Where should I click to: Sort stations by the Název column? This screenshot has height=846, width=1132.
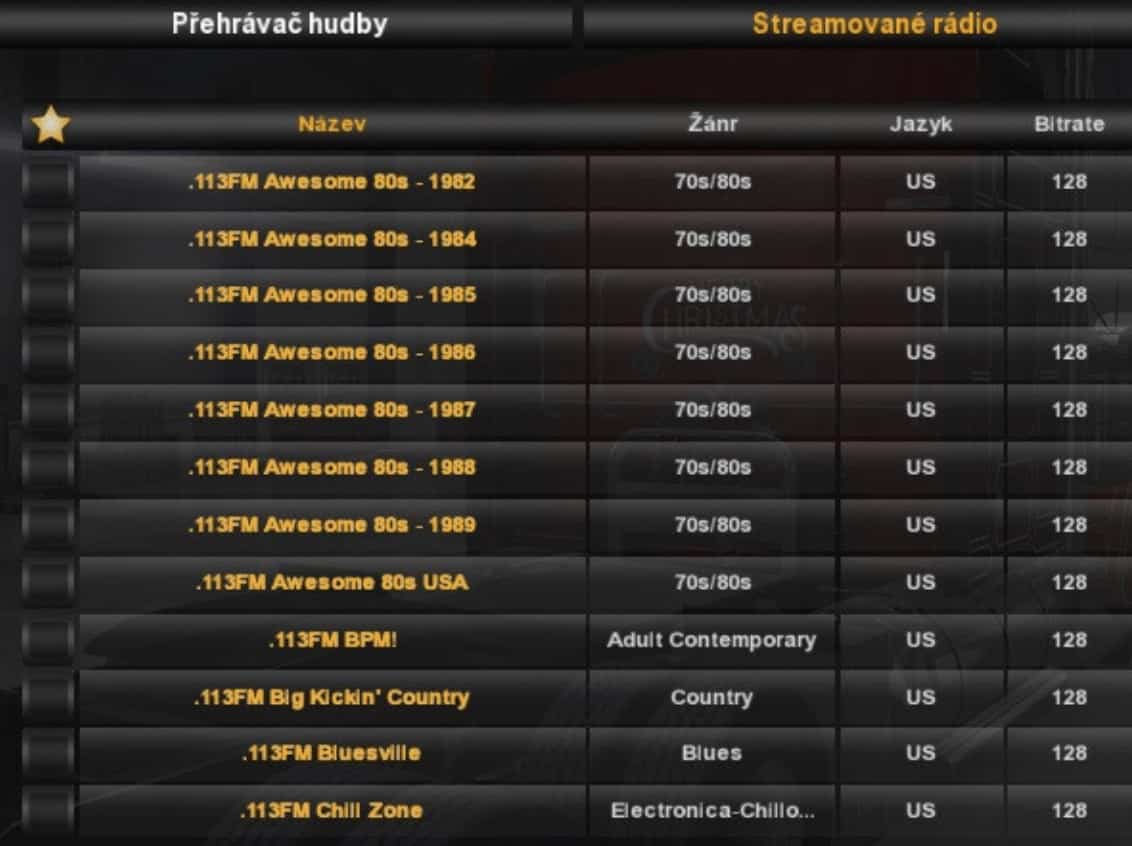coord(332,125)
